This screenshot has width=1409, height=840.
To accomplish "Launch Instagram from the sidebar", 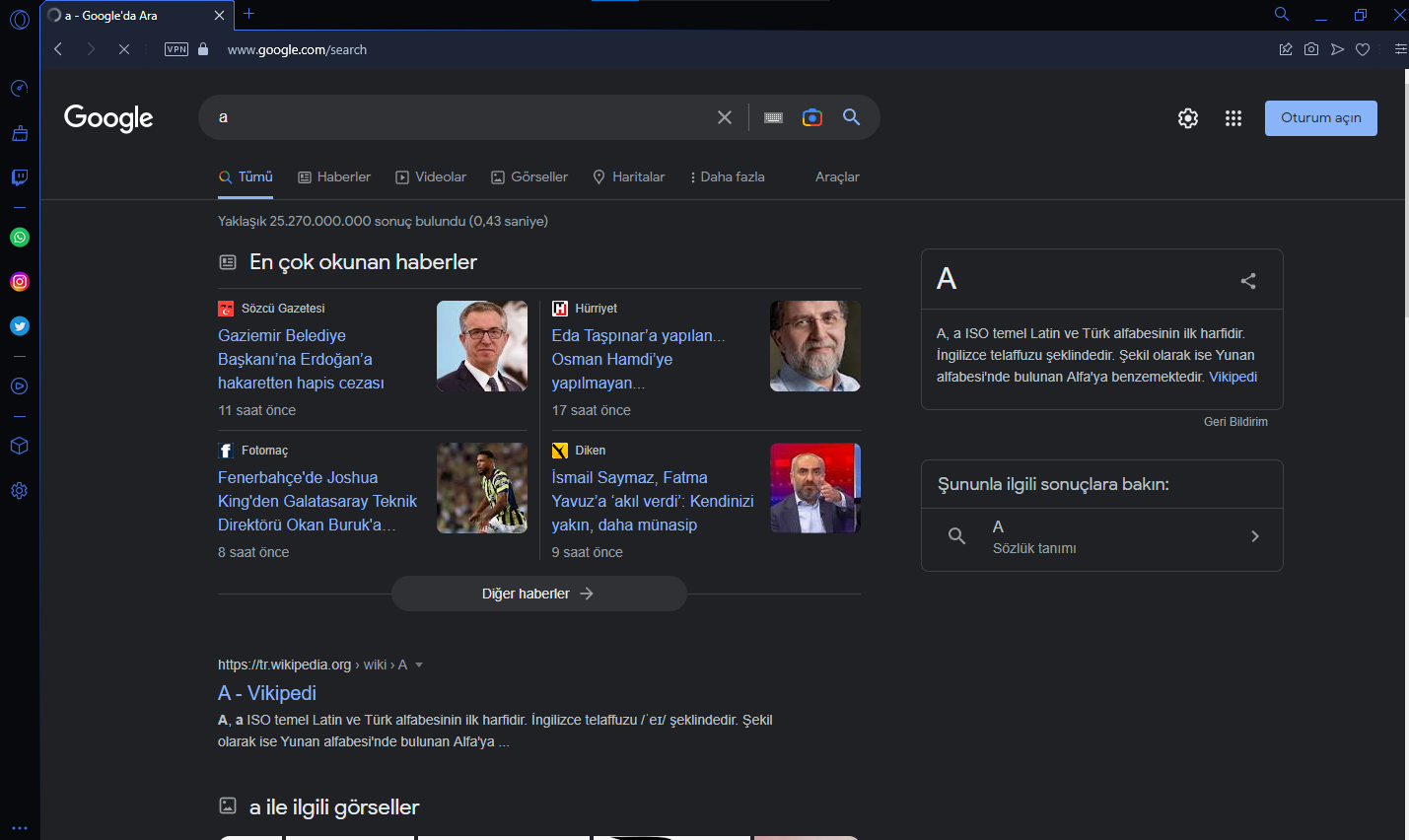I will click(19, 282).
